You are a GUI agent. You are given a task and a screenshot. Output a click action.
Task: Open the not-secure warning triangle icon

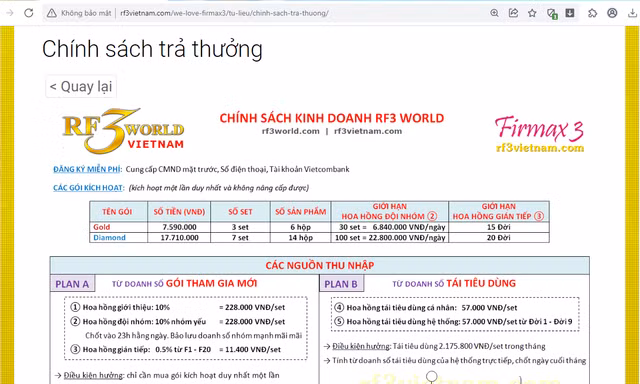click(x=51, y=13)
